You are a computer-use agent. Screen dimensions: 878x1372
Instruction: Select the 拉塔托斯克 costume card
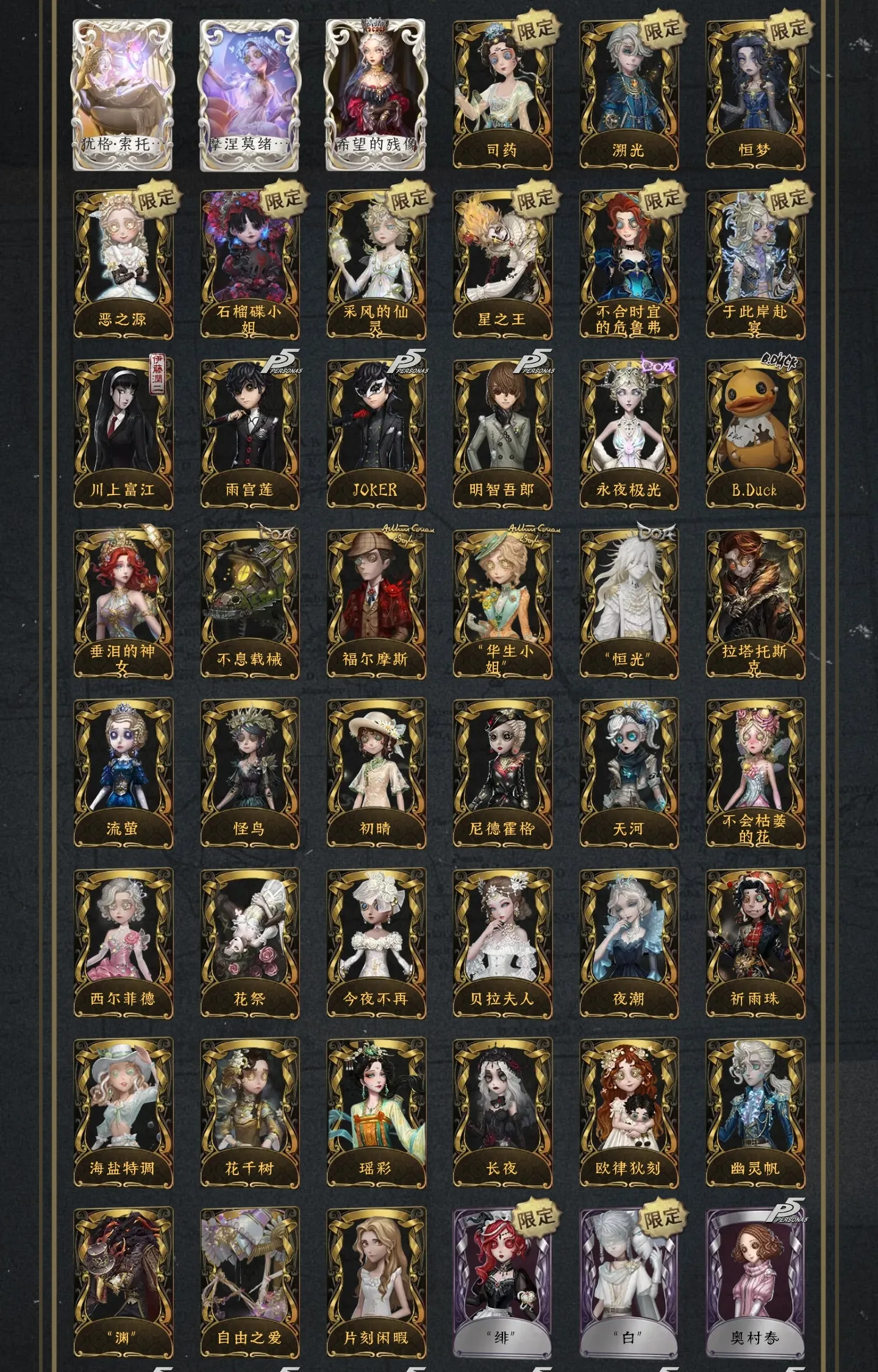[x=755, y=604]
